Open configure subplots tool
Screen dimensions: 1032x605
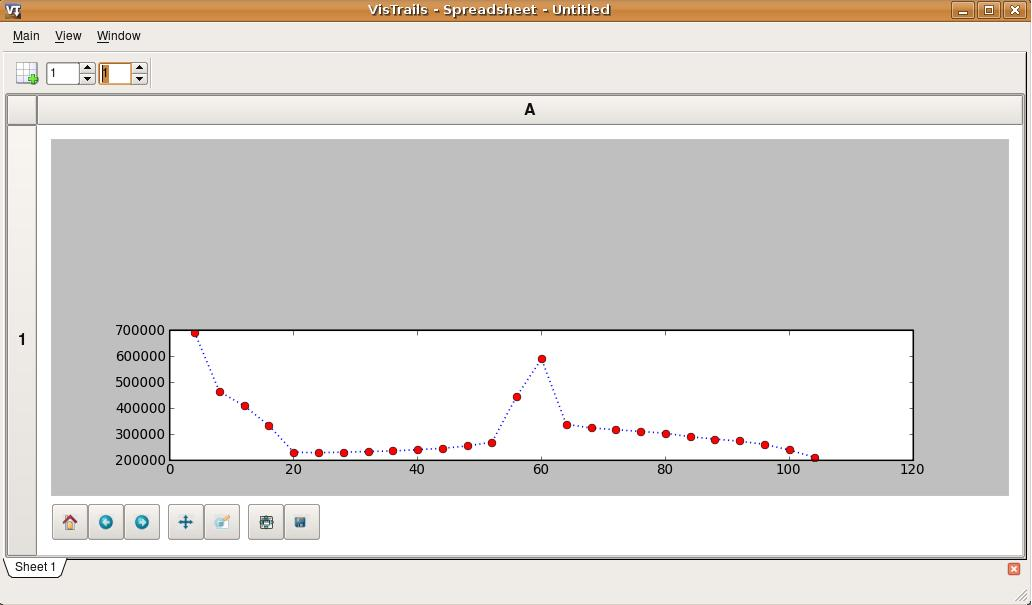click(266, 522)
